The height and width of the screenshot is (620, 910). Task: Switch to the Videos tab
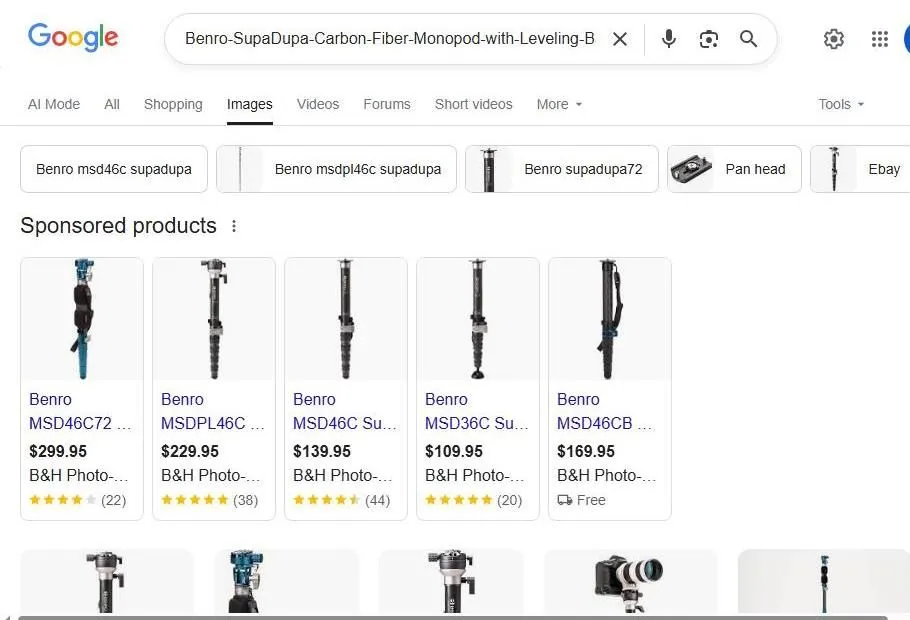point(318,104)
